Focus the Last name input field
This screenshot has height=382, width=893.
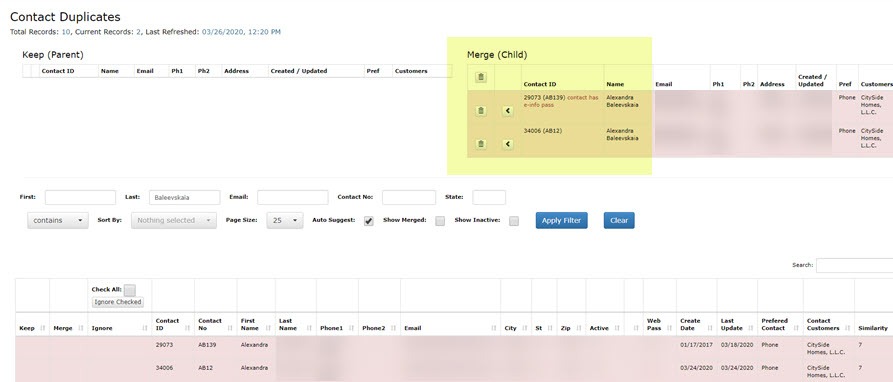pos(185,198)
